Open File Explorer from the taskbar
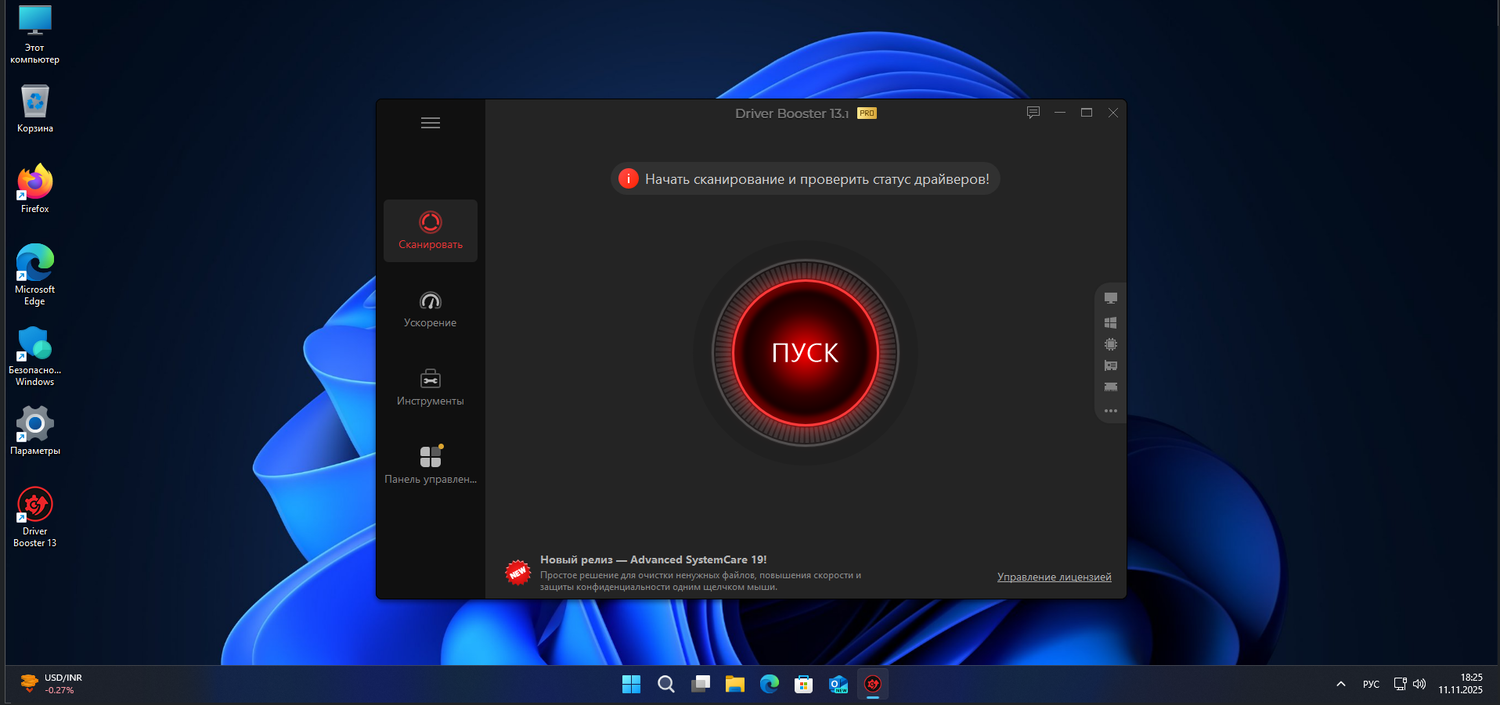Image resolution: width=1500 pixels, height=705 pixels. point(735,684)
